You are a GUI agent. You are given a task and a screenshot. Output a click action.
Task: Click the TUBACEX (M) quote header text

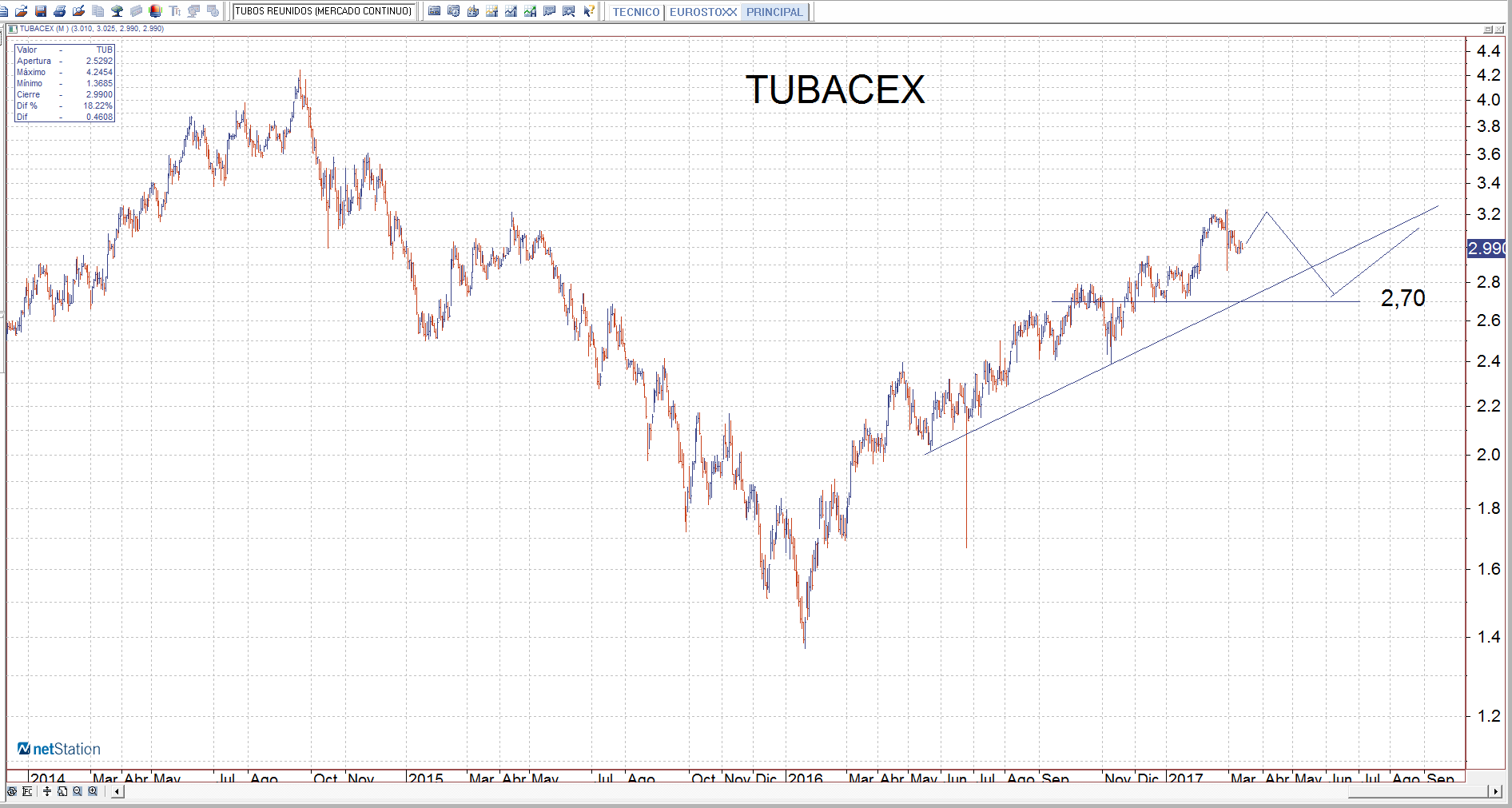(92, 29)
